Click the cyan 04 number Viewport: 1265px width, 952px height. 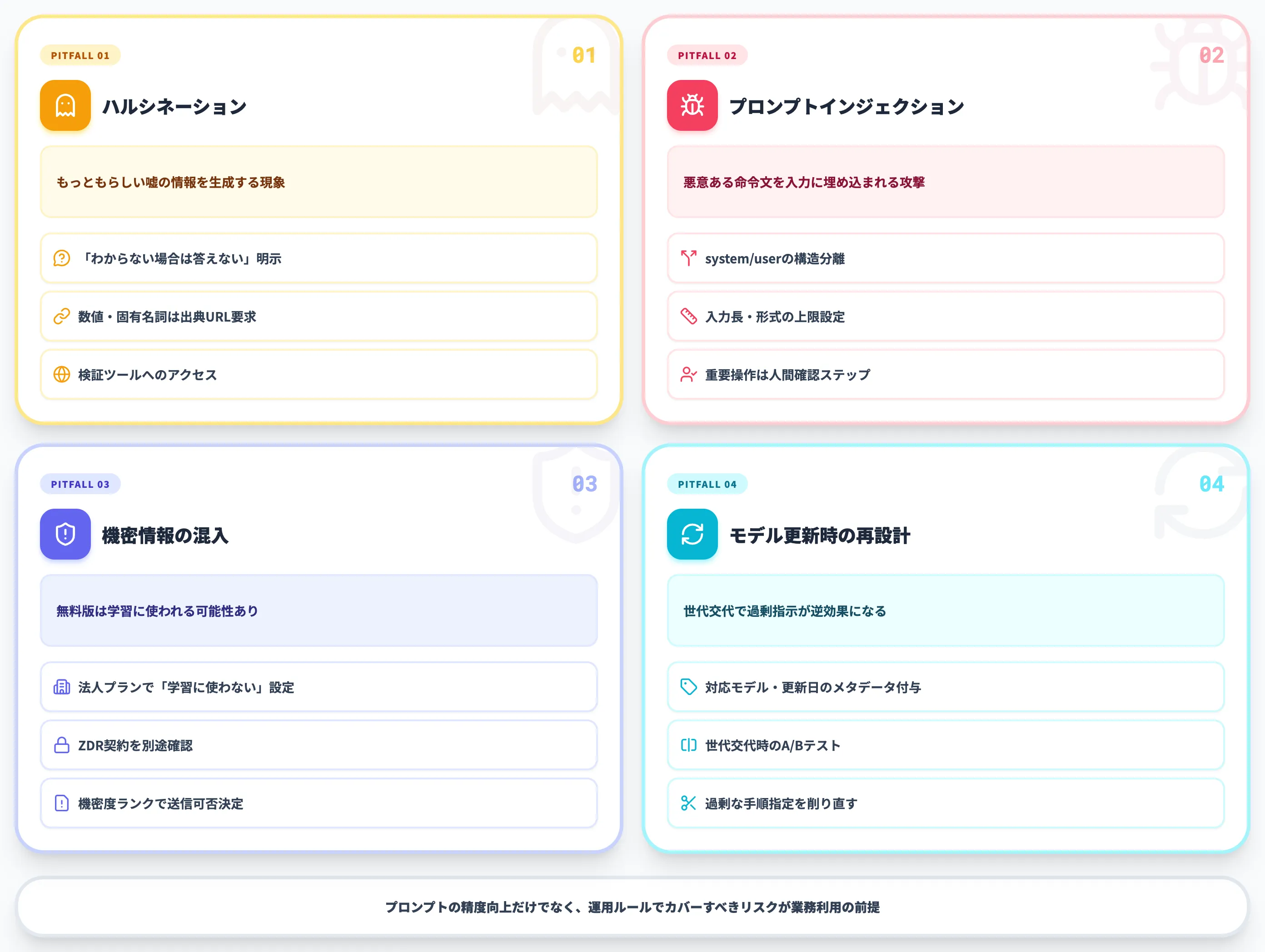(x=1211, y=484)
